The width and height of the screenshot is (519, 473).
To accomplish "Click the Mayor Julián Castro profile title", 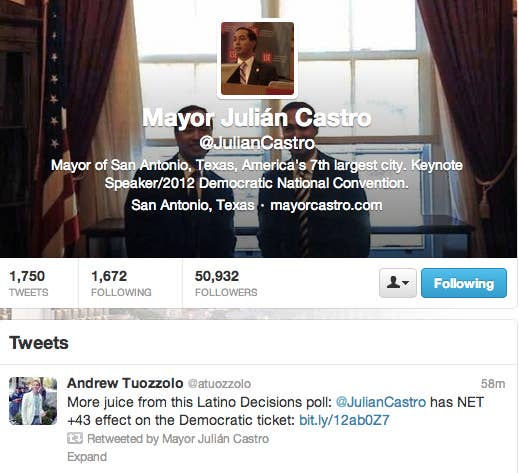I will [x=257, y=118].
